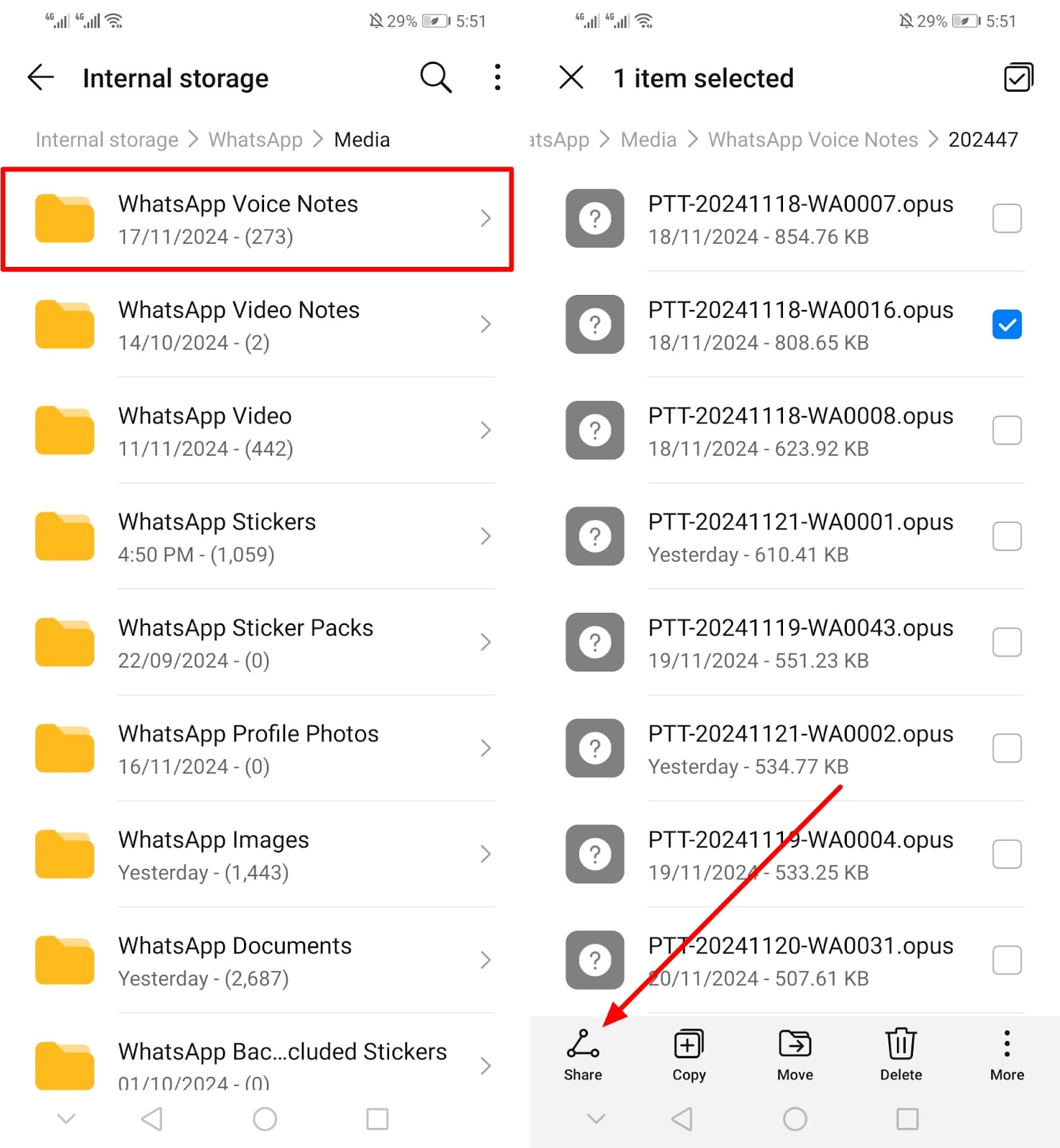Click file icon of PTT-20241120-WA0031.opus
Viewport: 1060px width, 1148px height.
(595, 960)
